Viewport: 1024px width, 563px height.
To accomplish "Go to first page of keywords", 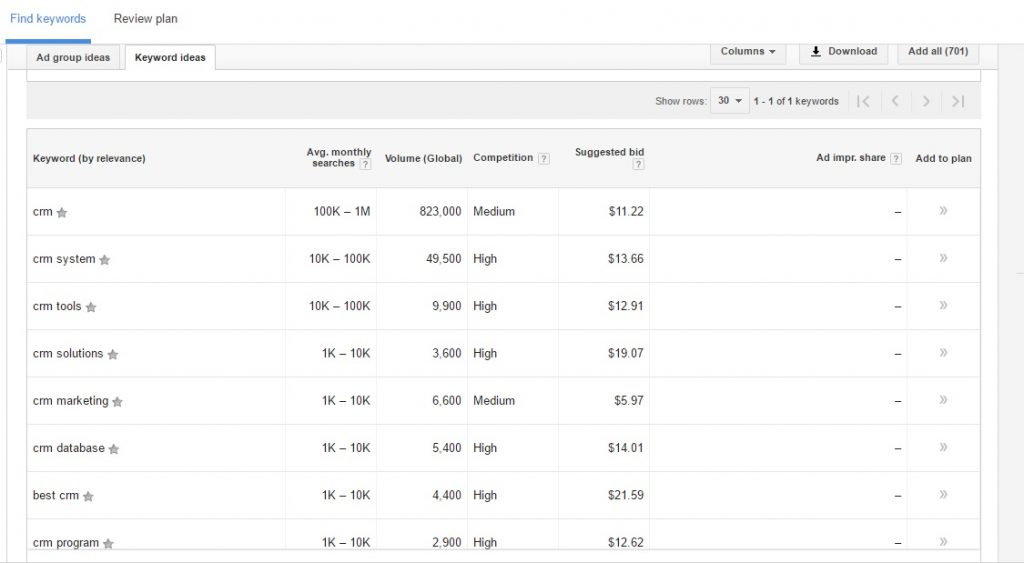I will [x=863, y=101].
